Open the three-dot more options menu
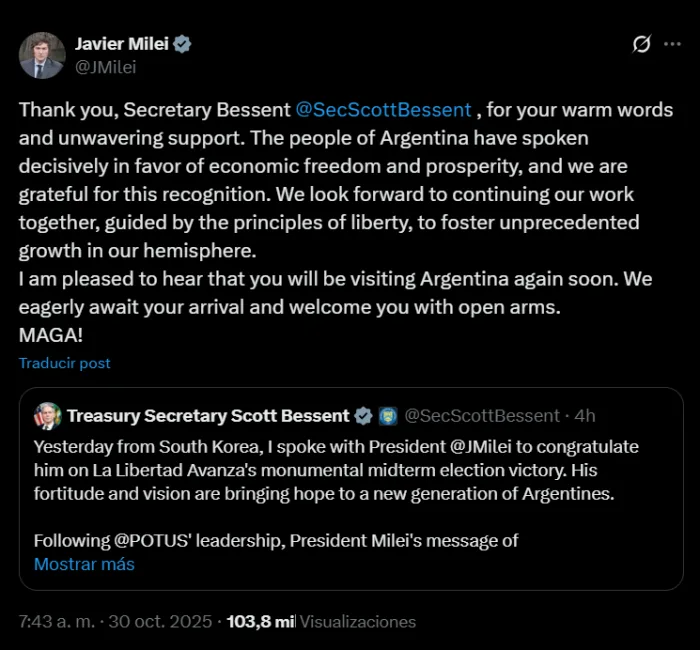700x650 pixels. (x=672, y=45)
